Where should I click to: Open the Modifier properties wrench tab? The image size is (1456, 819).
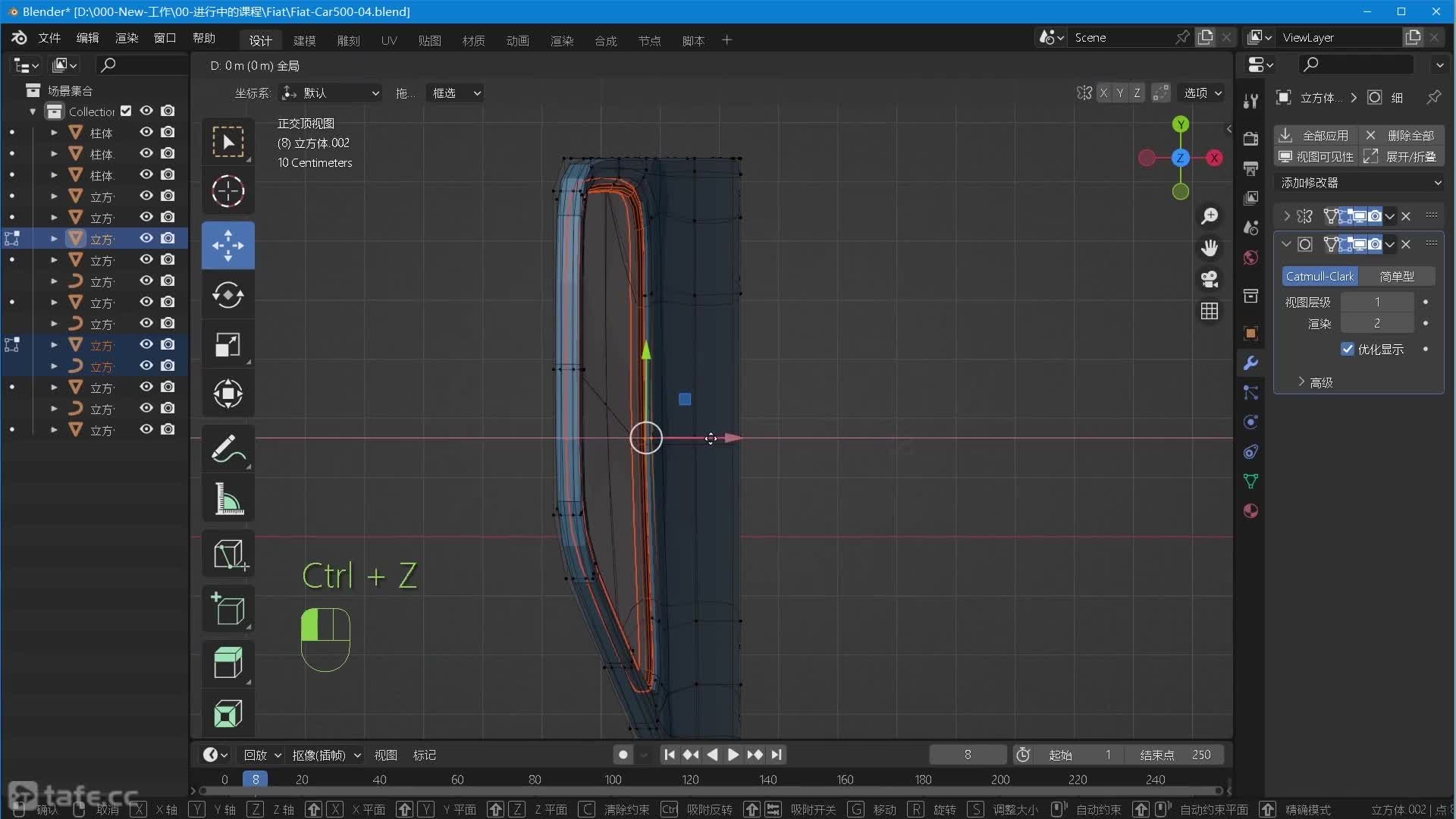[x=1251, y=363]
